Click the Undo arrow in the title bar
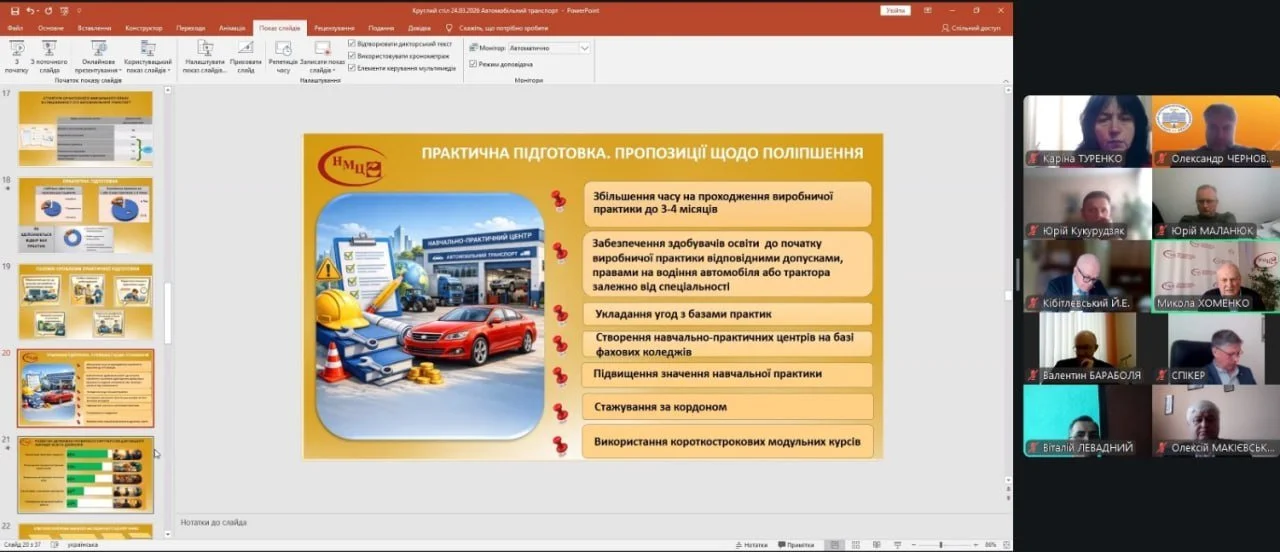The width and height of the screenshot is (1280, 552). point(31,10)
